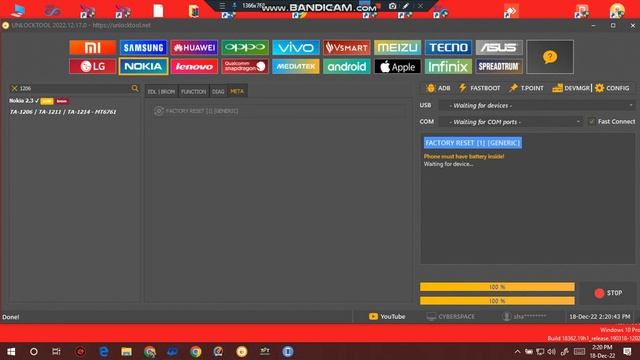Click the FACTORY RESET log heading
Viewport: 640px width, 360px height.
(473, 143)
